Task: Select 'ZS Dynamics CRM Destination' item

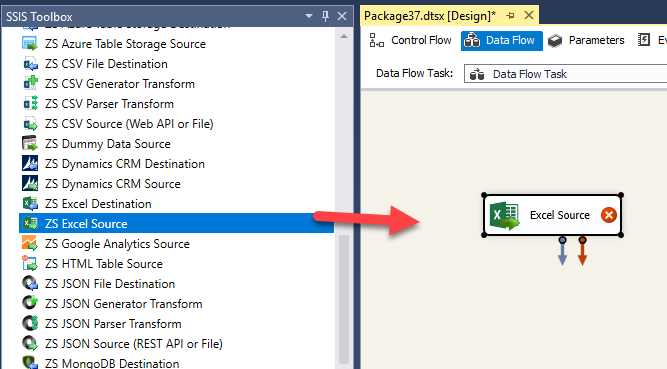Action: [x=125, y=164]
